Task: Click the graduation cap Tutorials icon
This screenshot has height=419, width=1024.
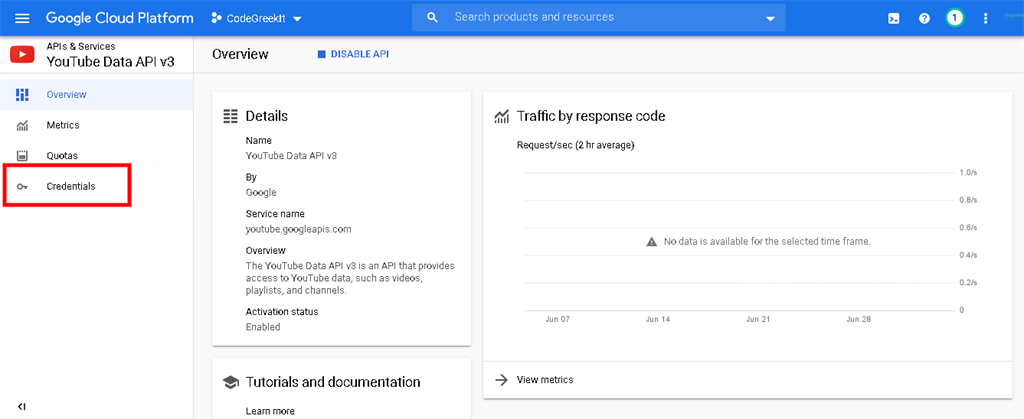Action: pos(231,382)
